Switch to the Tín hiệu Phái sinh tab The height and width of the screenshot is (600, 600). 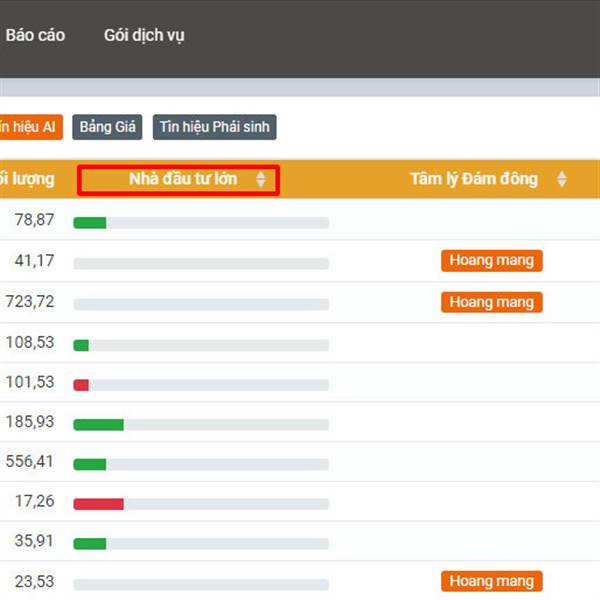(x=215, y=127)
